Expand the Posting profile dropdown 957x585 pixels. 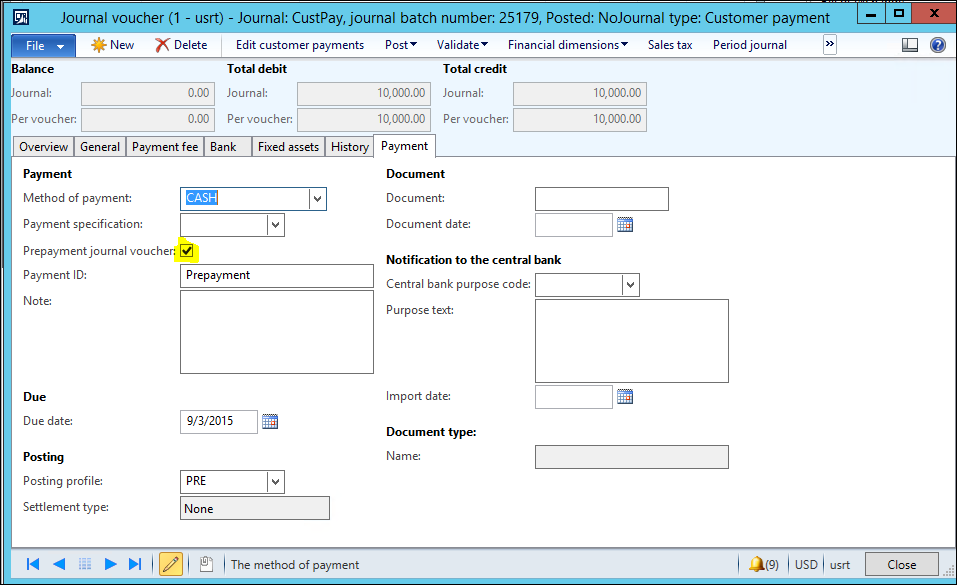(275, 482)
